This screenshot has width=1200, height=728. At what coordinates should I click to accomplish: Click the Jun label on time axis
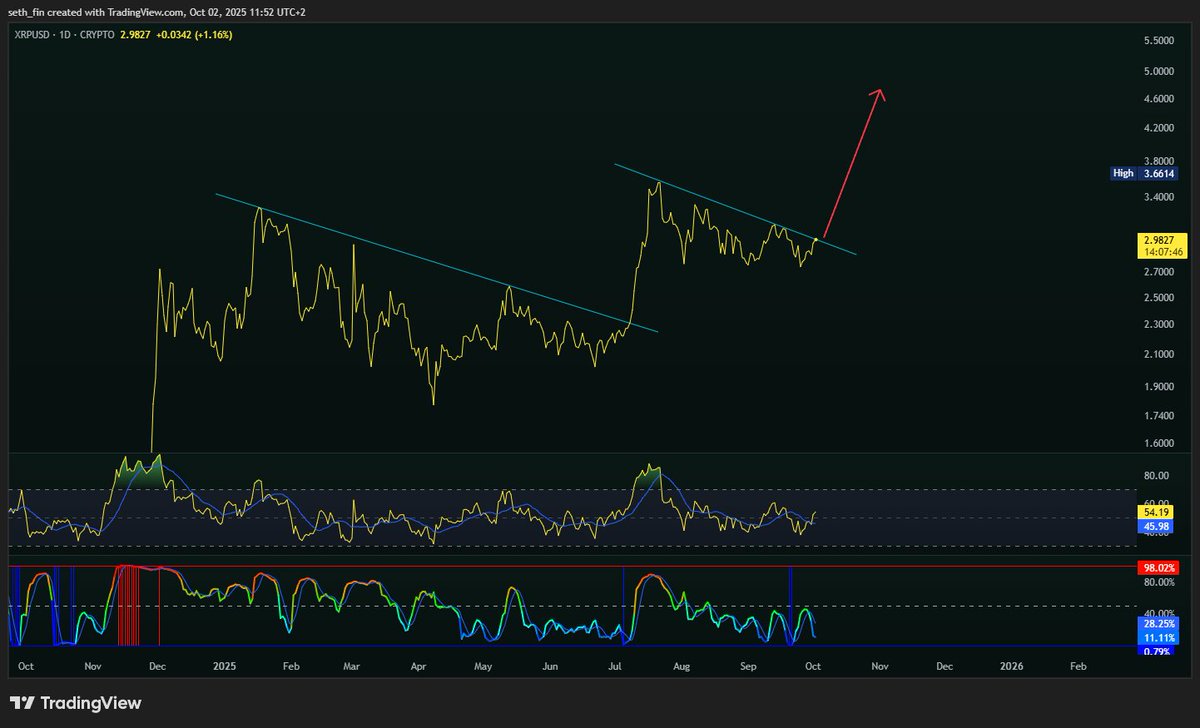pyautogui.click(x=551, y=665)
